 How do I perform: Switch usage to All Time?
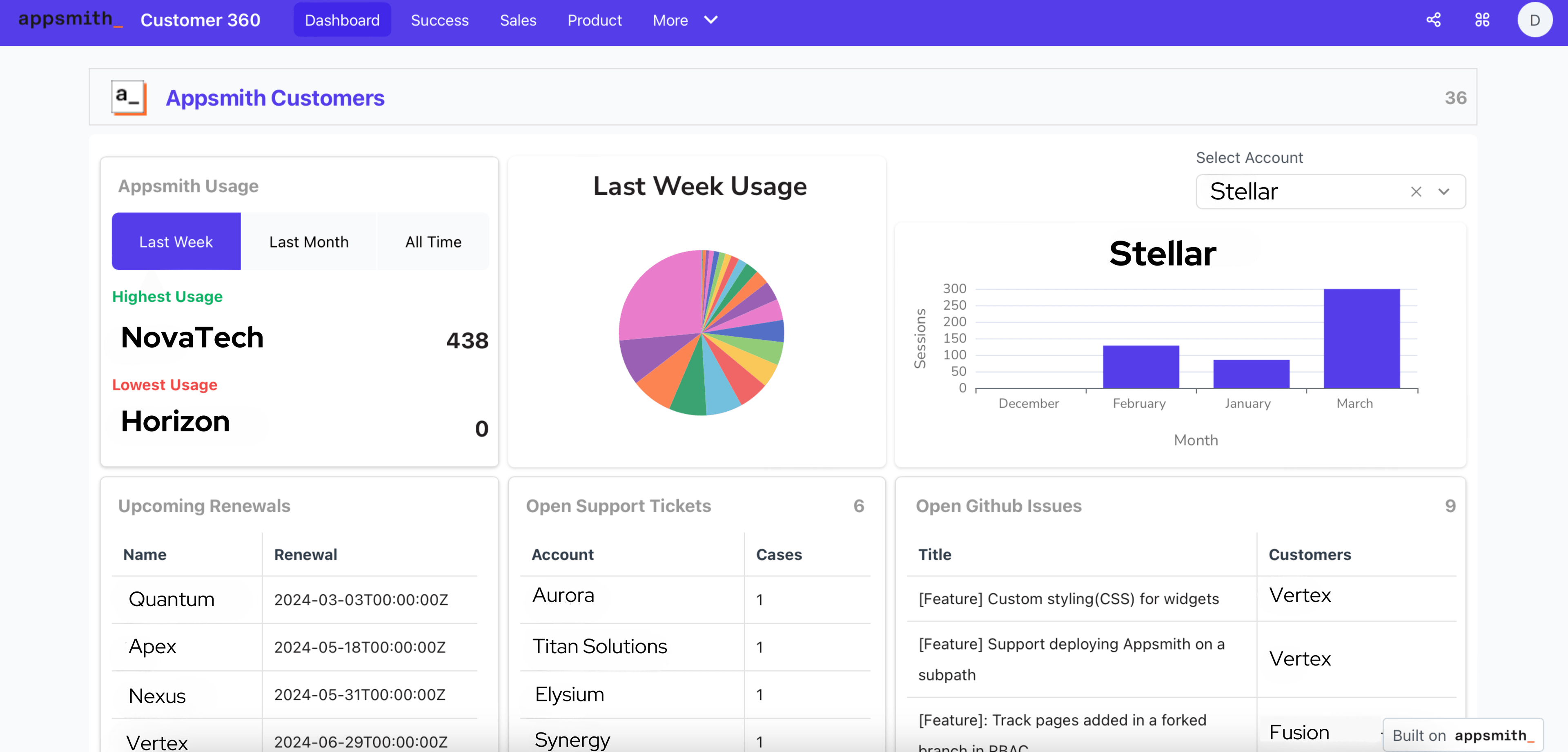click(x=433, y=242)
